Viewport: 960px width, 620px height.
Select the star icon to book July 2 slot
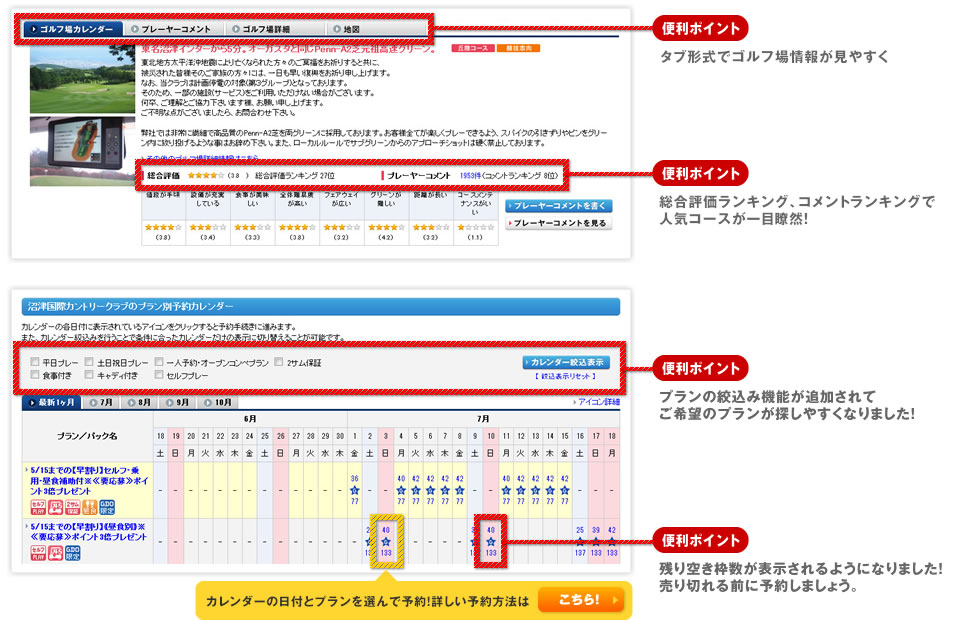point(370,540)
